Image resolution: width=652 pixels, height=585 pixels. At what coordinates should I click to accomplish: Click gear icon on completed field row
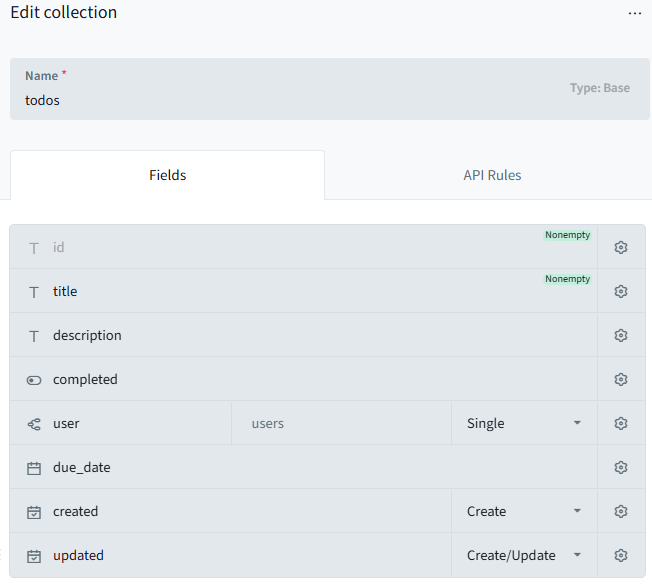[620, 379]
